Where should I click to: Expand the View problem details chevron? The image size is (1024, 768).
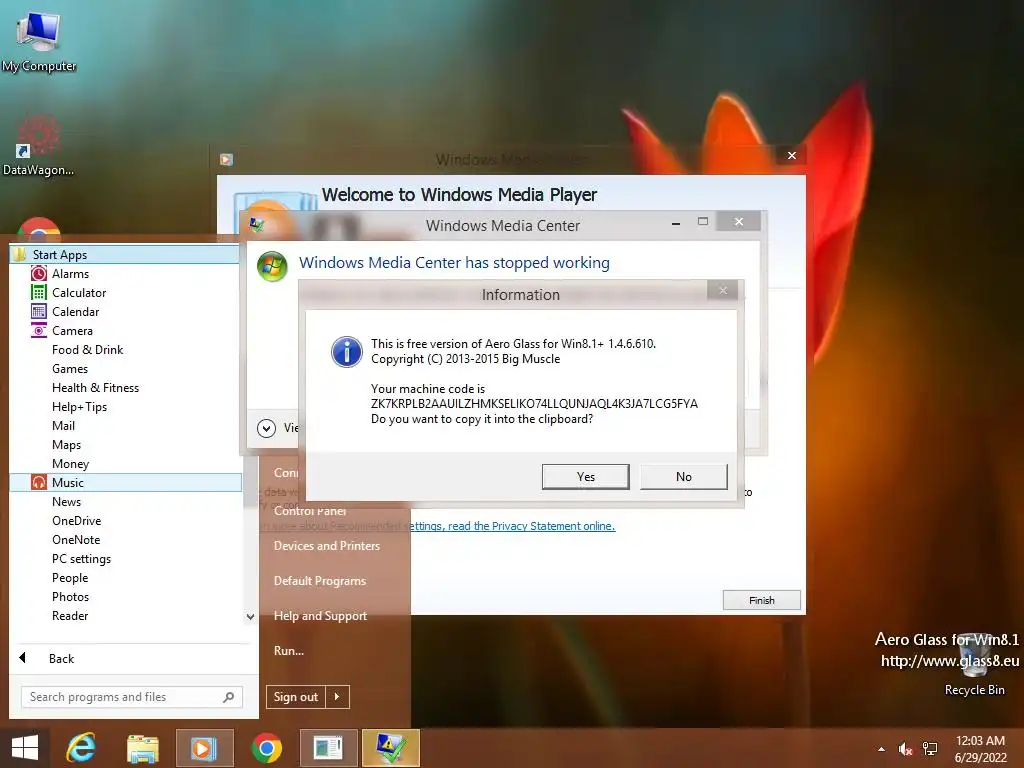[x=266, y=428]
